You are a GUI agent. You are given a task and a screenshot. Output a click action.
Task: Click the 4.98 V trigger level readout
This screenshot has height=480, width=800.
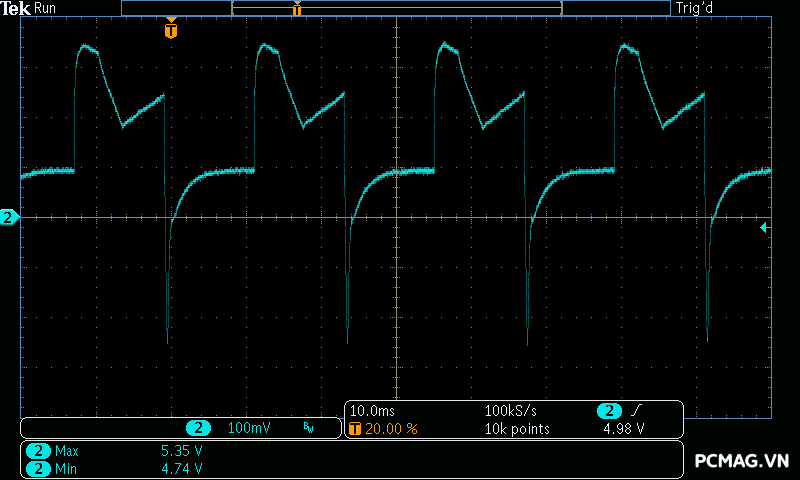pyautogui.click(x=623, y=429)
